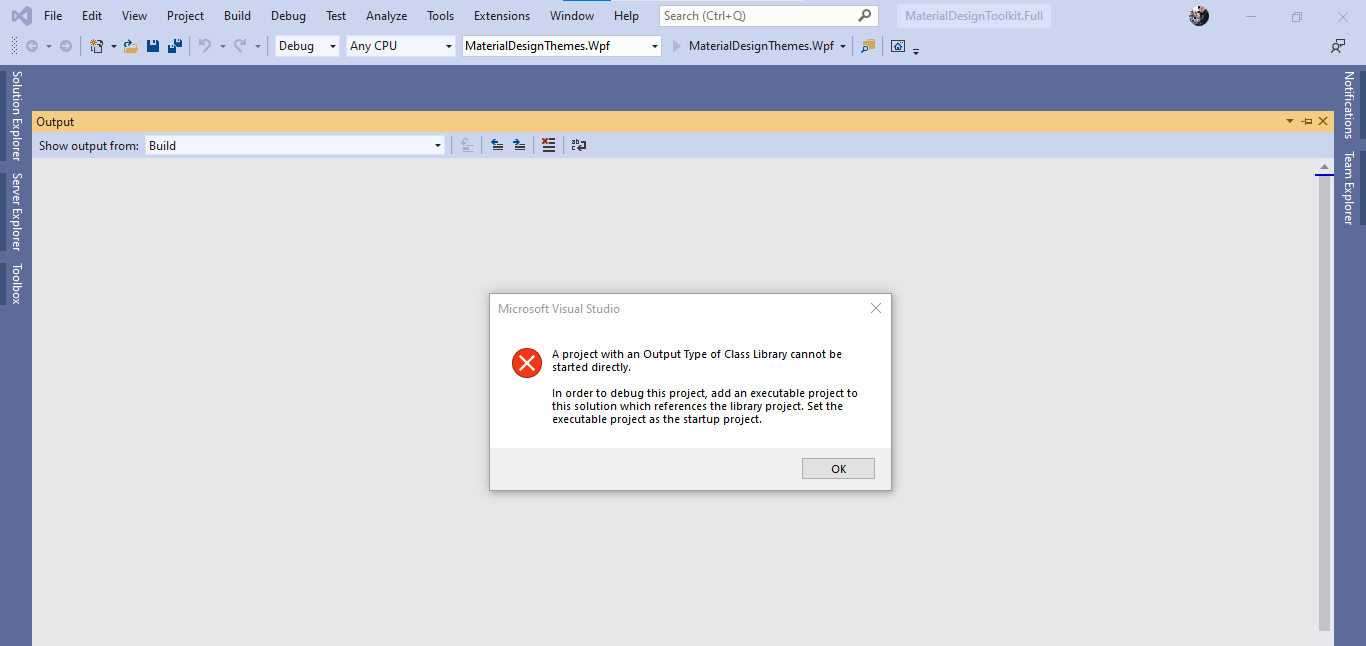Open the Any CPU platform dropdown
Screen dimensions: 1366x646
[x=401, y=46]
